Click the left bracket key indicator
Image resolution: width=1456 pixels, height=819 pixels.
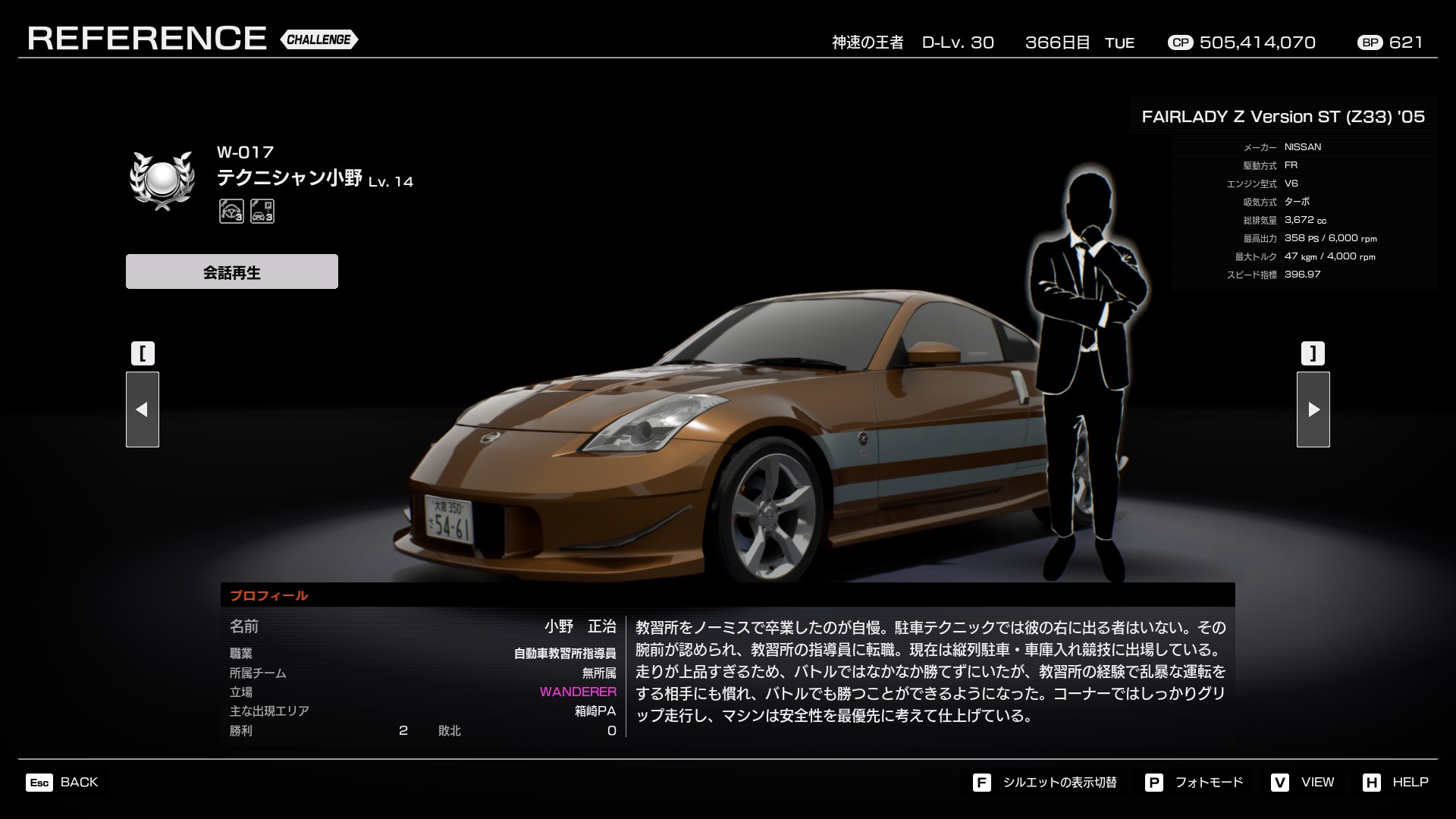point(143,353)
